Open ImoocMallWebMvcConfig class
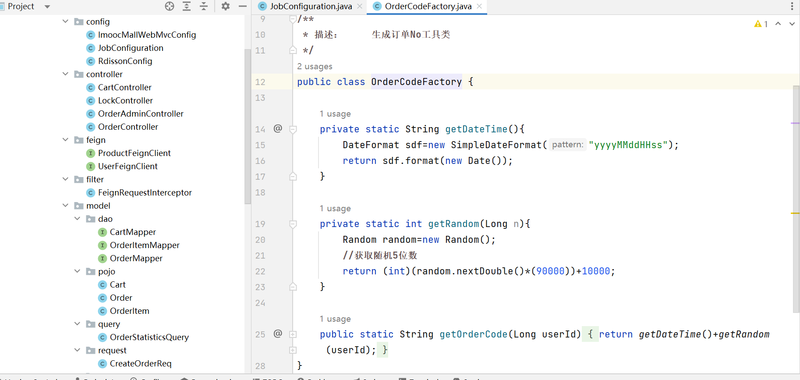This screenshot has height=380, width=800. (147, 35)
